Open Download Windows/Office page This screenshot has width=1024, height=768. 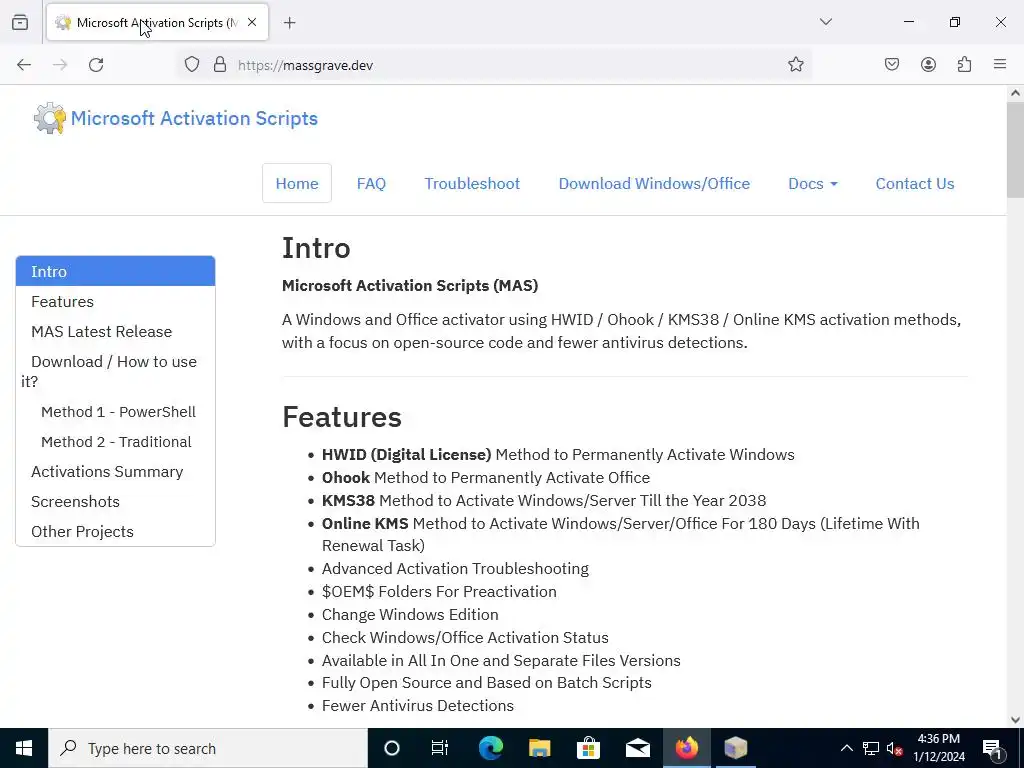point(654,184)
